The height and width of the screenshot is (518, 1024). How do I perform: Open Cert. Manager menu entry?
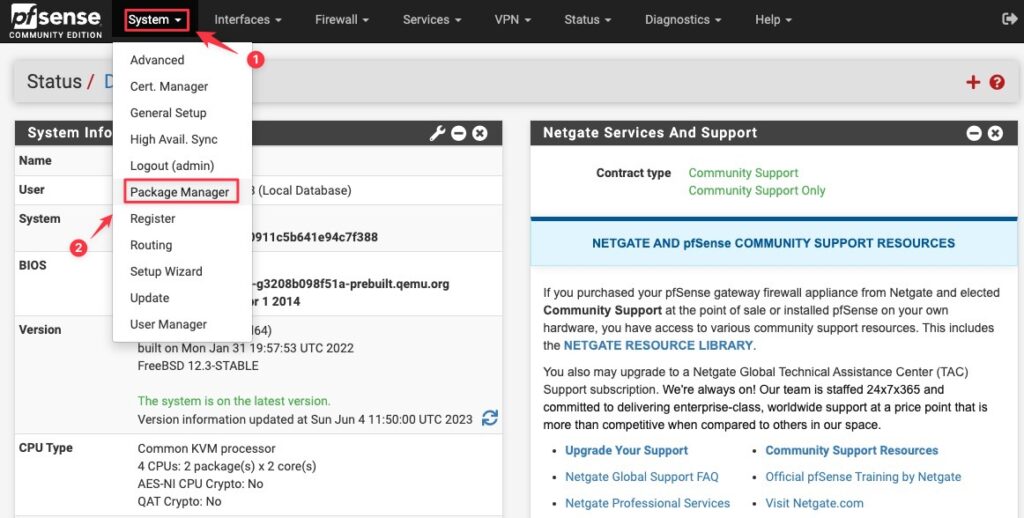[x=169, y=86]
